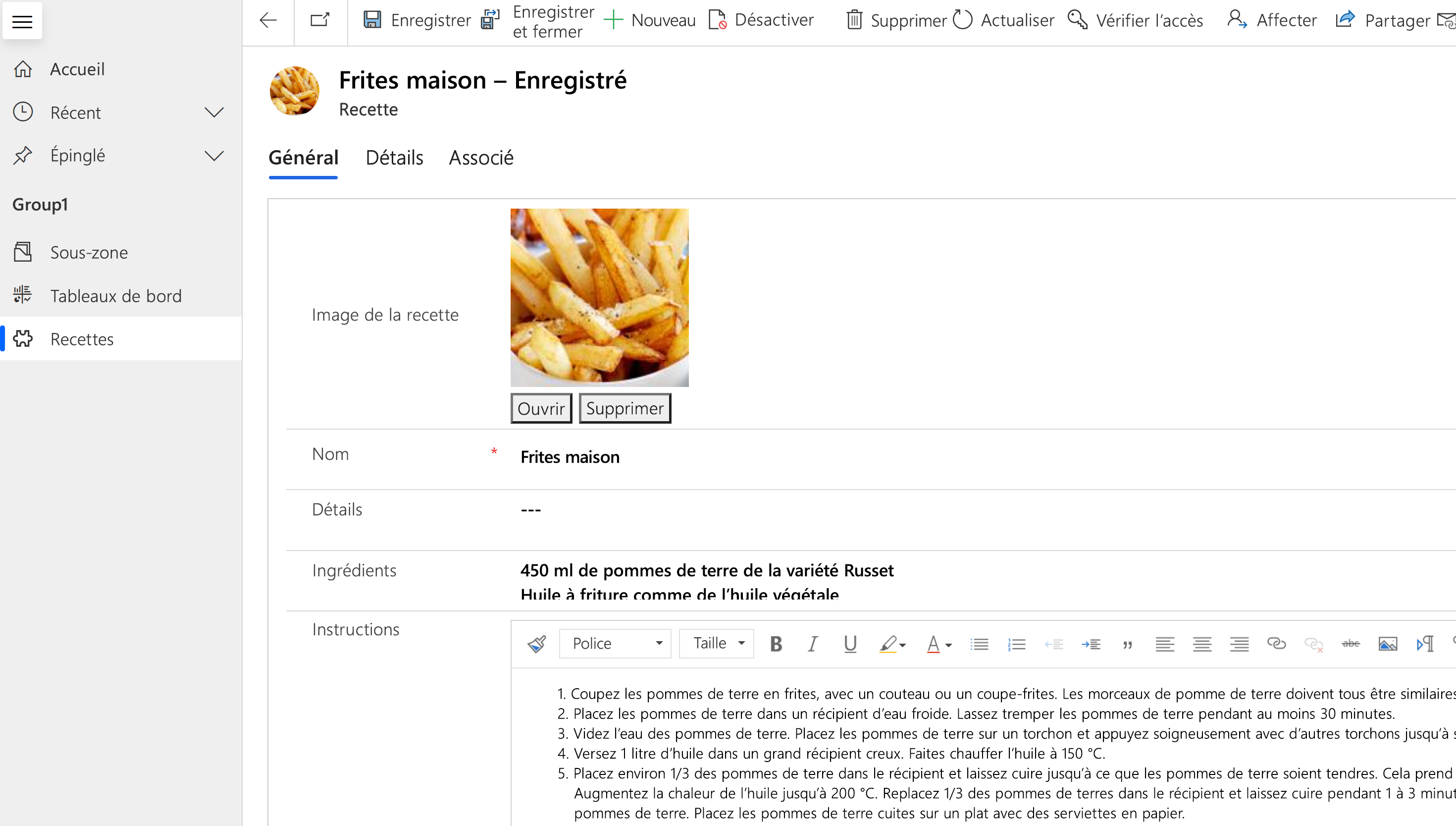
Task: Open the navigation hamburger menu
Action: 22,21
